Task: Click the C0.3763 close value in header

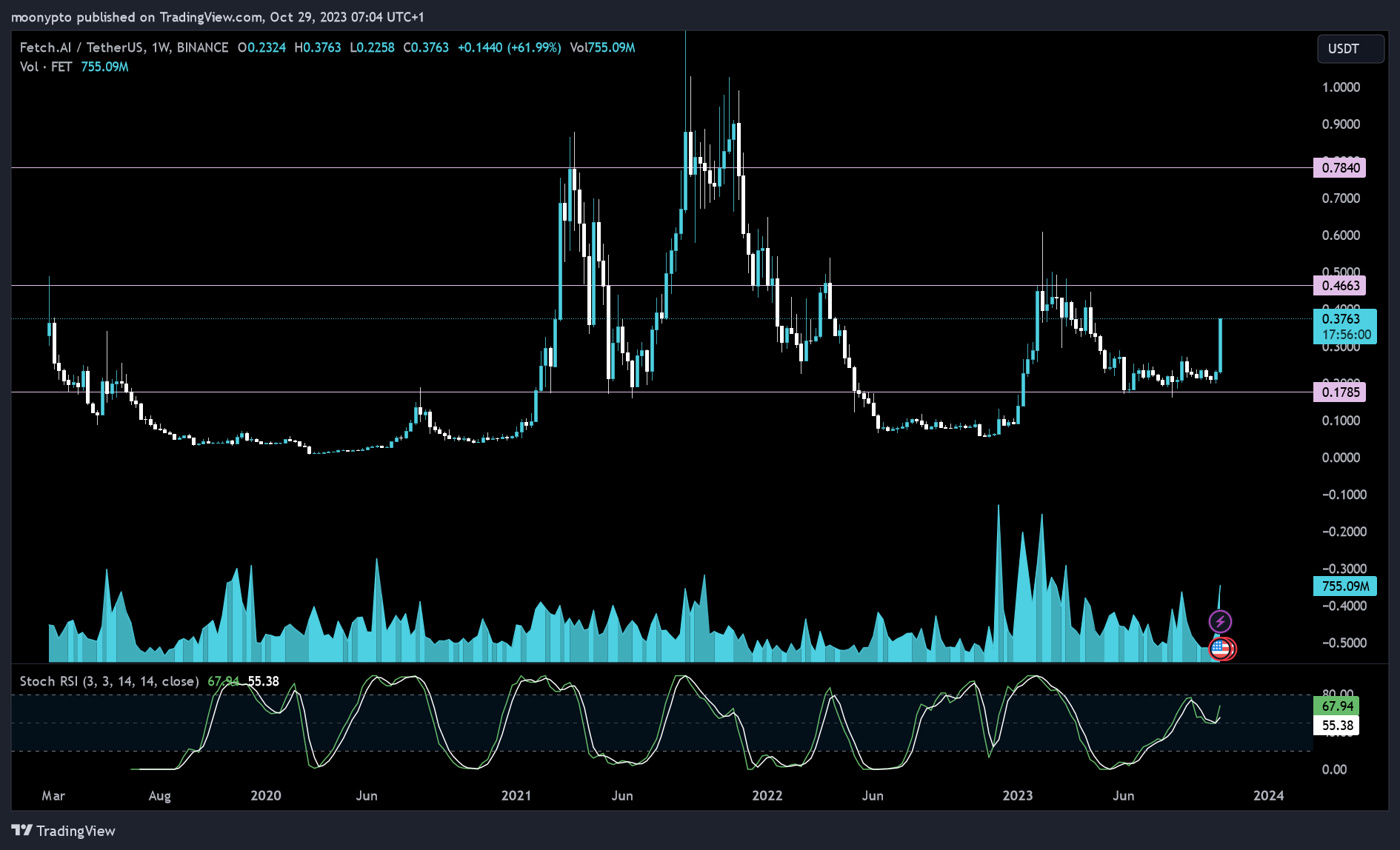Action: point(426,47)
